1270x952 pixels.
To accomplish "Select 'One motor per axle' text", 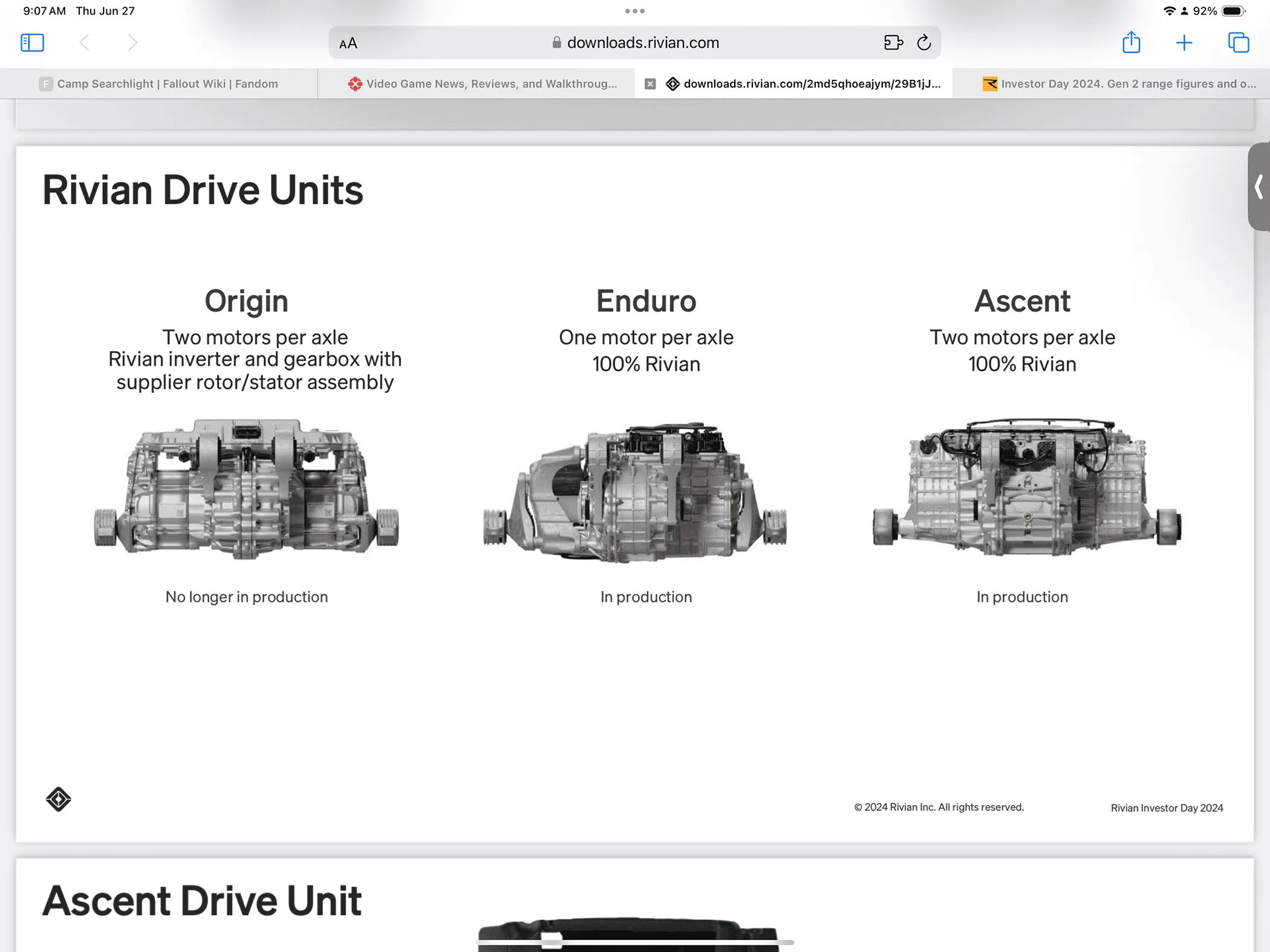I will click(646, 337).
